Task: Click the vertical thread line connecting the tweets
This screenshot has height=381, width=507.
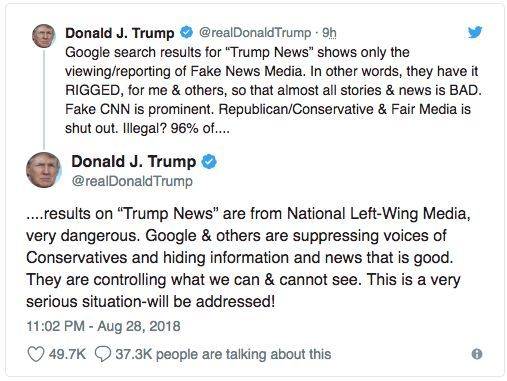Action: click(x=44, y=99)
